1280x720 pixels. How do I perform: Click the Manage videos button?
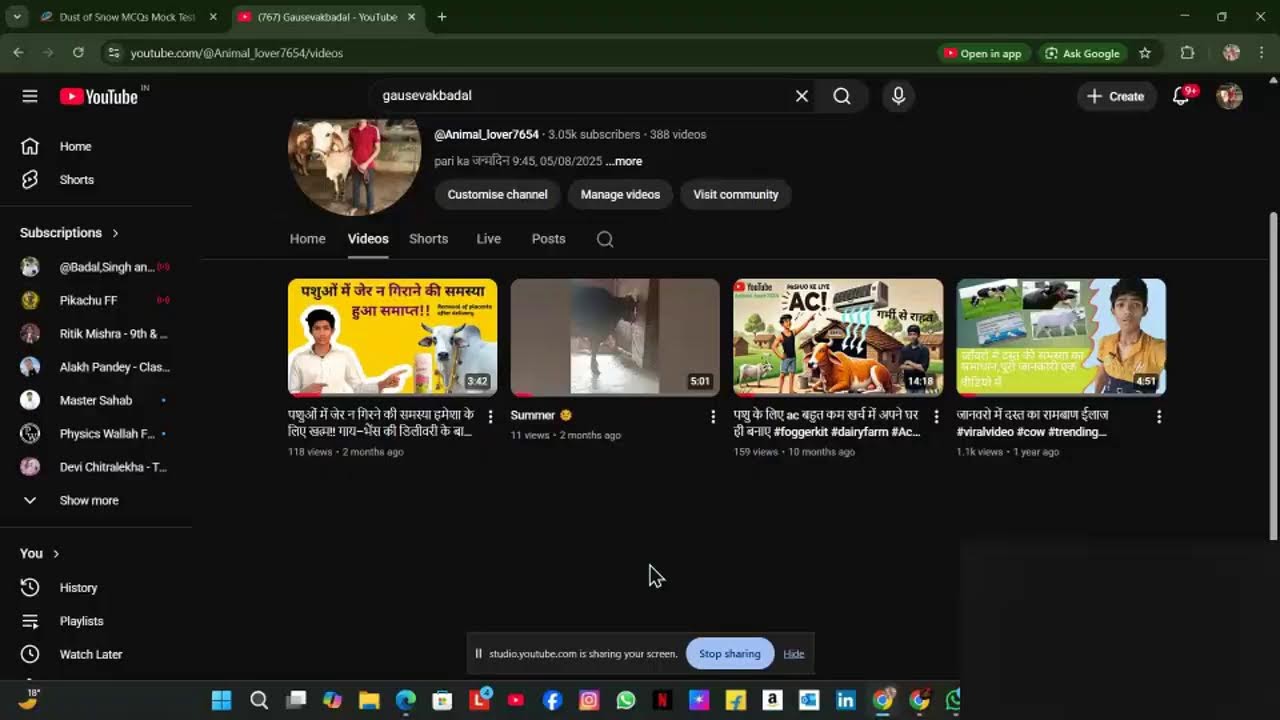[x=620, y=195]
